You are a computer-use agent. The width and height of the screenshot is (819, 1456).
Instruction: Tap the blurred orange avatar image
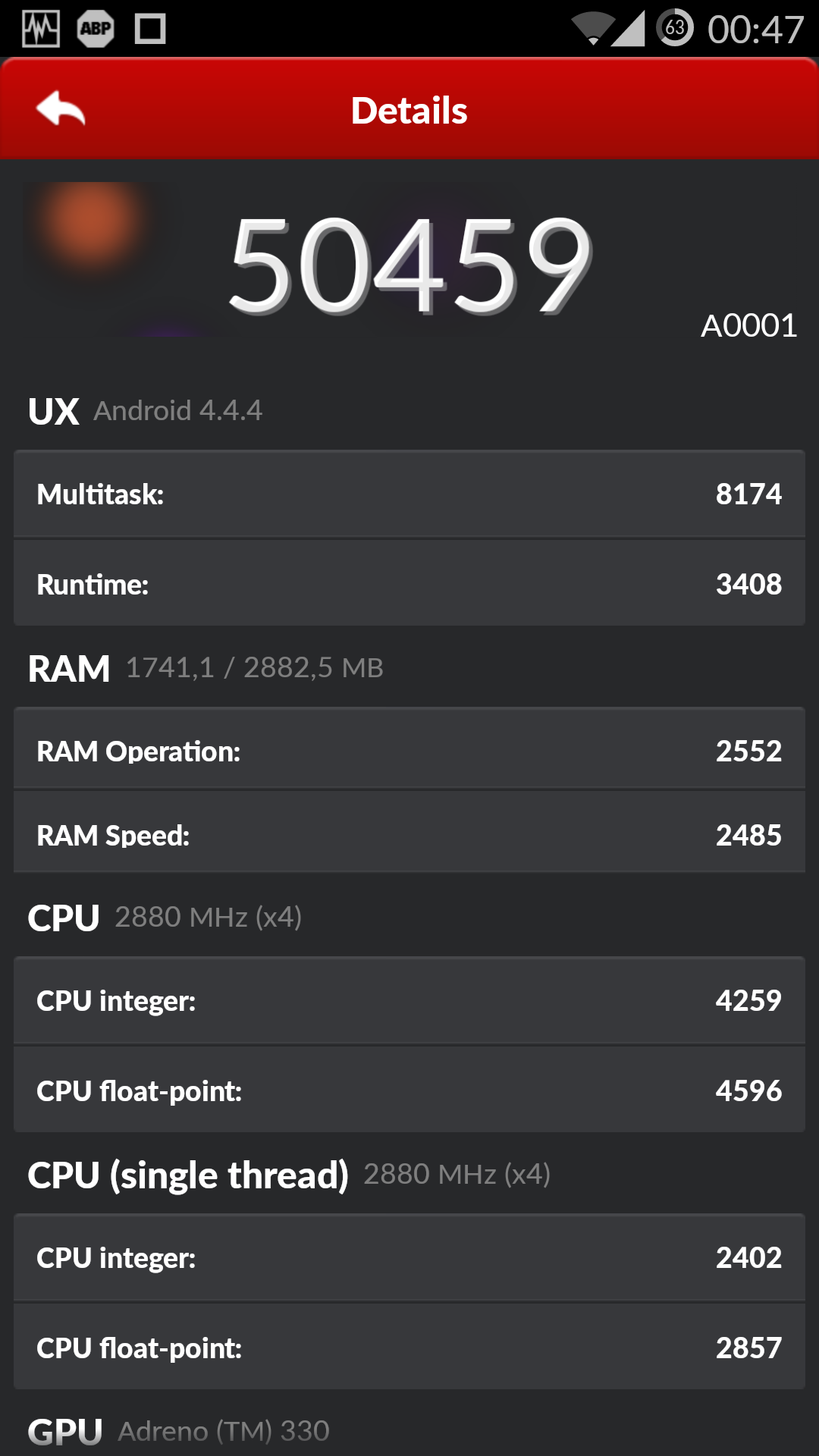click(91, 226)
